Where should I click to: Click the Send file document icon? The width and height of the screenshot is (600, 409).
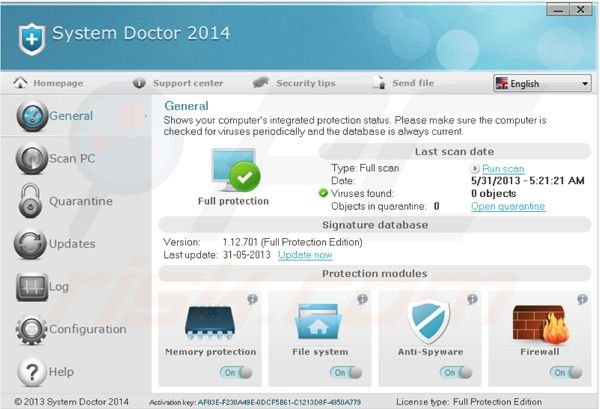coord(379,82)
